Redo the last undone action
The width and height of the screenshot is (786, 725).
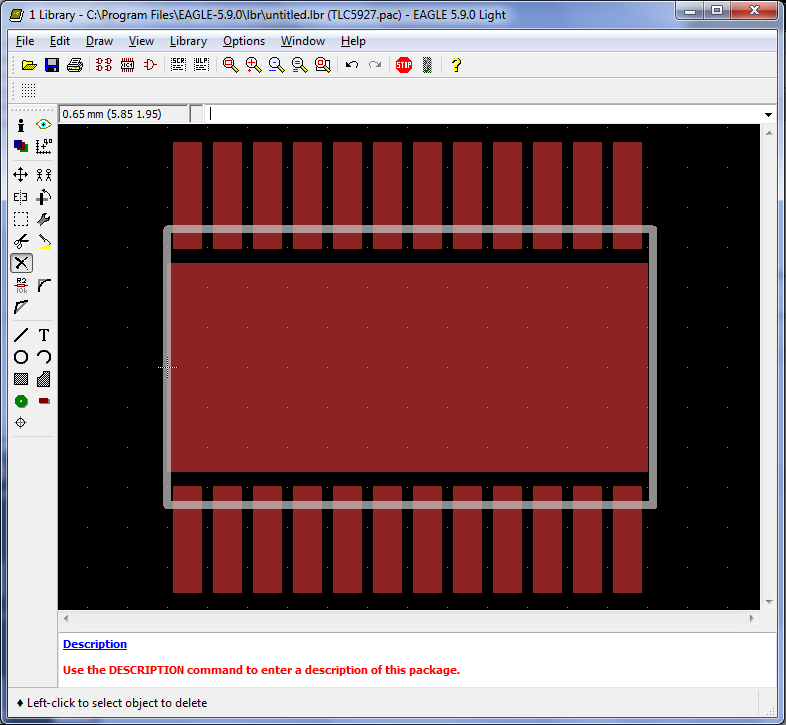click(x=375, y=65)
